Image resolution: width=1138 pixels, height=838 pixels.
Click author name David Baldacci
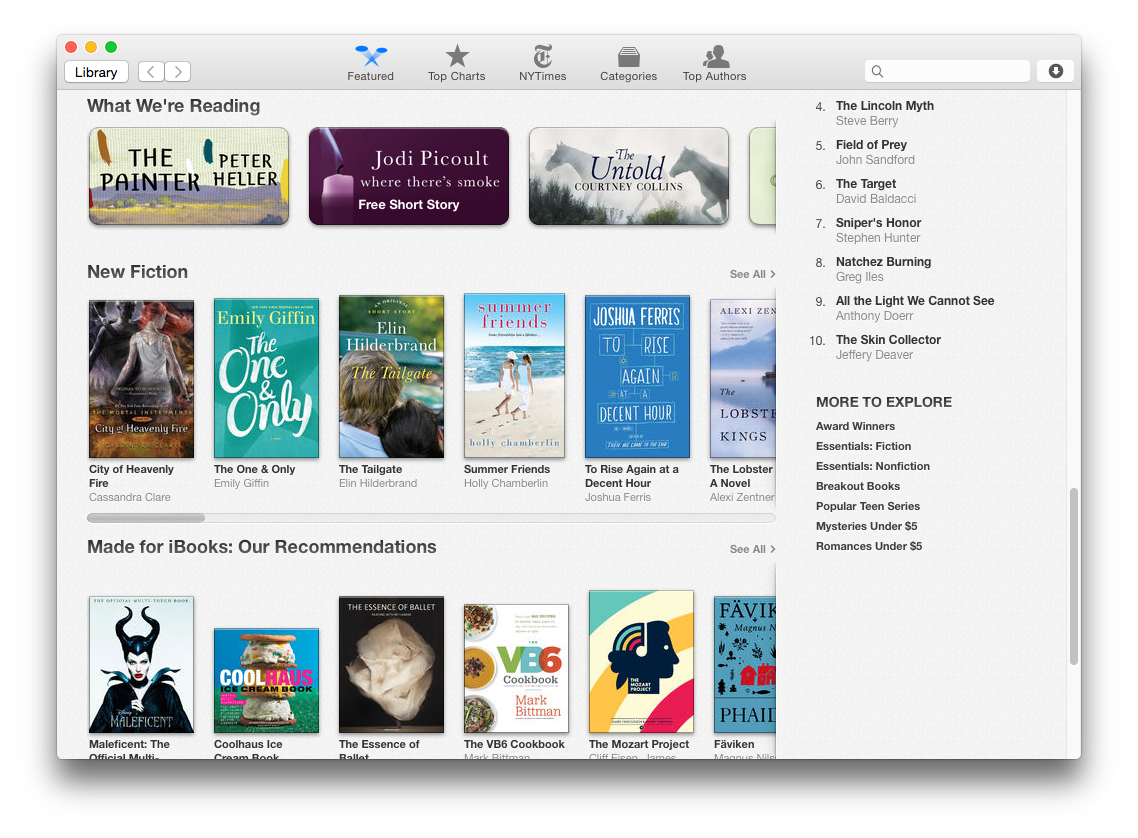pyautogui.click(x=876, y=199)
